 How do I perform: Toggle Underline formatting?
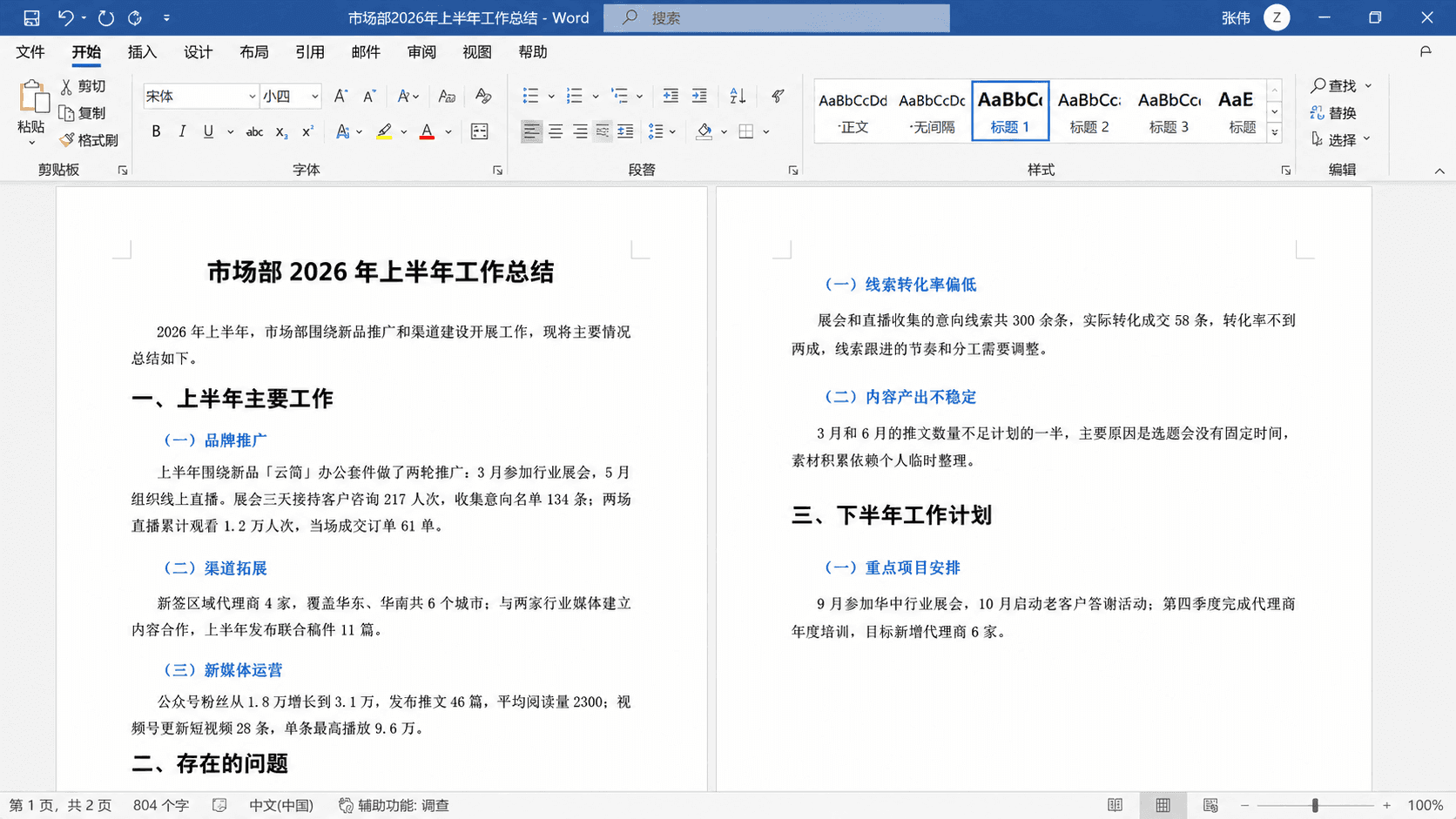[208, 131]
